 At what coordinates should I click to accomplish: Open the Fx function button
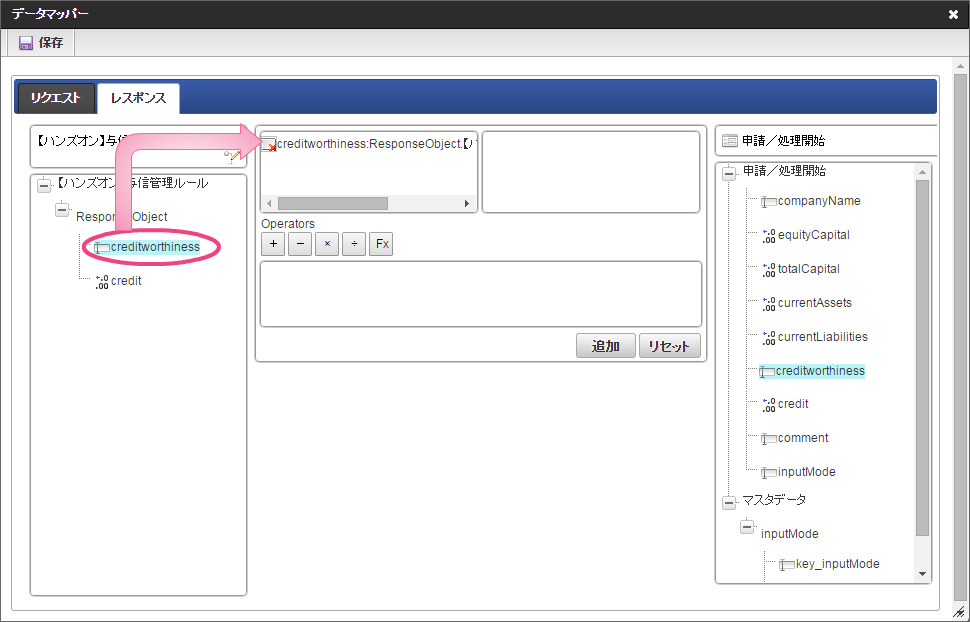381,244
